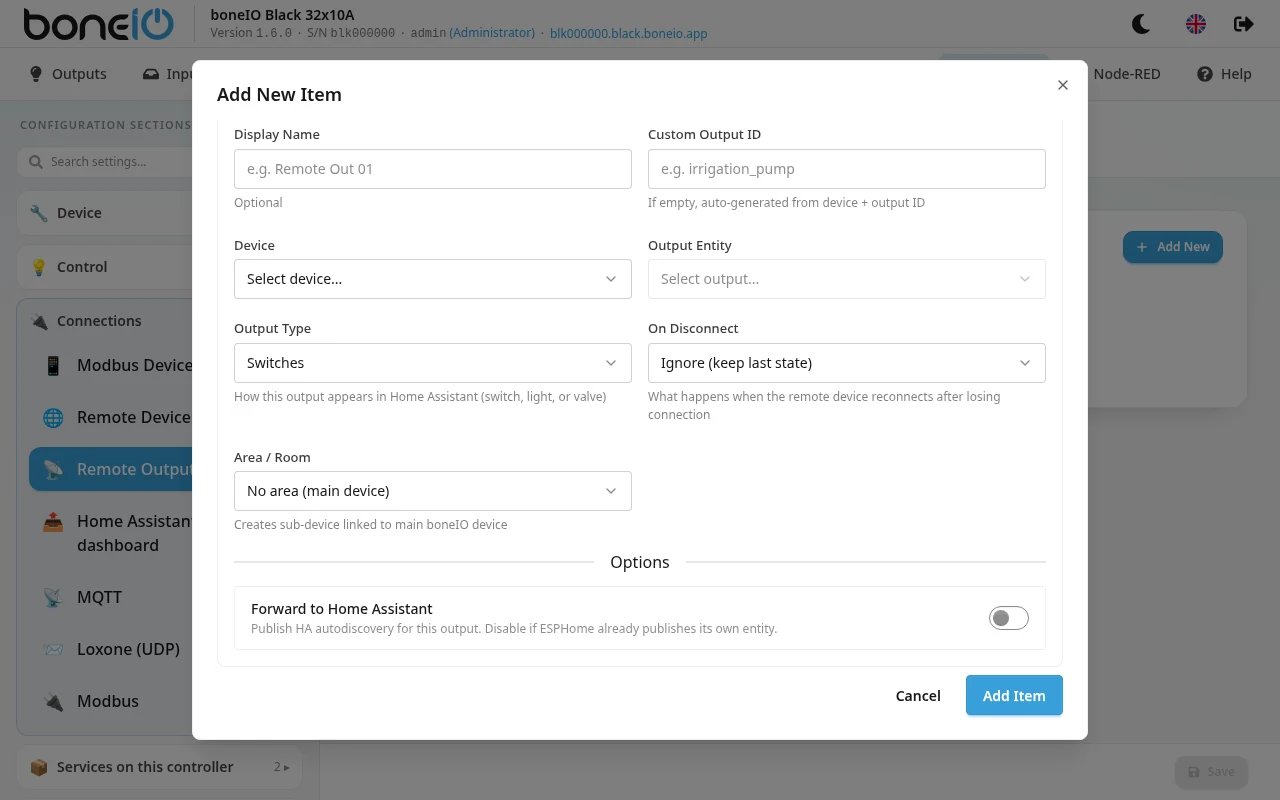
Task: Click the Control bulb icon
Action: pyautogui.click(x=39, y=267)
